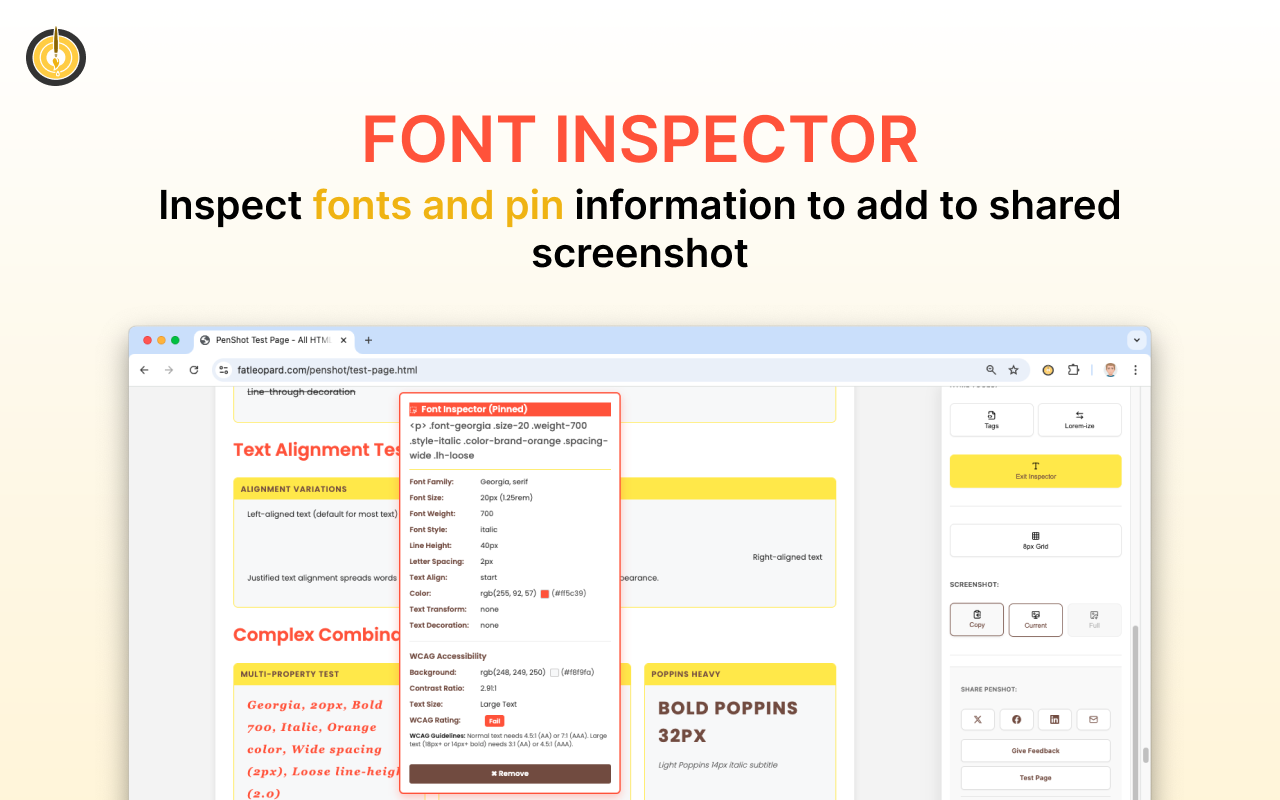Open Chrome's three-dot menu

1135,369
